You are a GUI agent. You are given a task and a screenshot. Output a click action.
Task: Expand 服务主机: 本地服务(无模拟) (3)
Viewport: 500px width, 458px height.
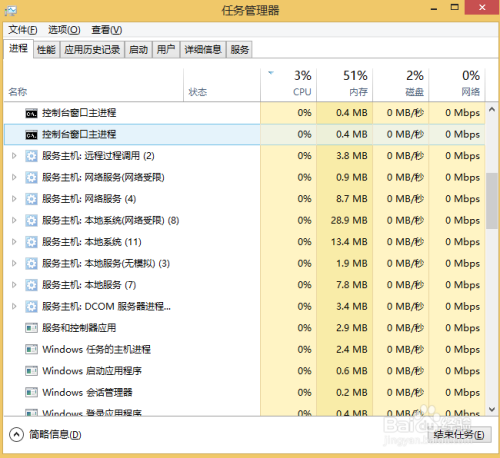[14, 263]
